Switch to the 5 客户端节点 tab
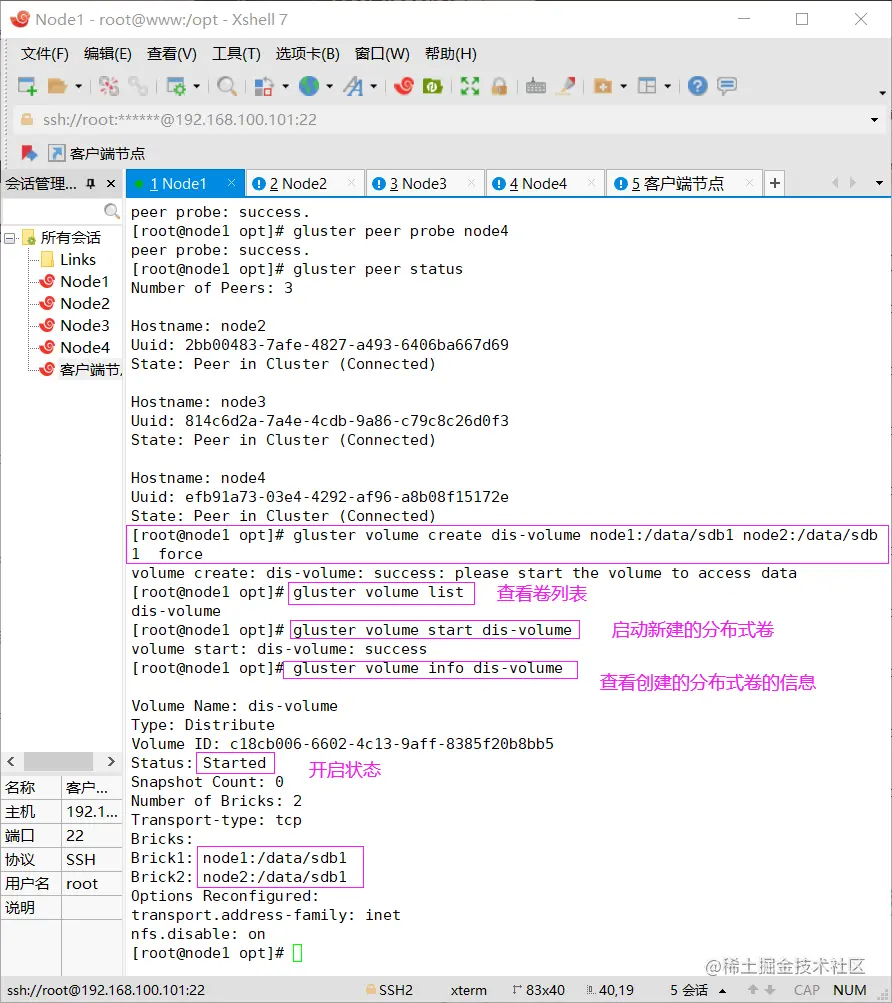Screen dimensions: 892x1003 pos(684,184)
